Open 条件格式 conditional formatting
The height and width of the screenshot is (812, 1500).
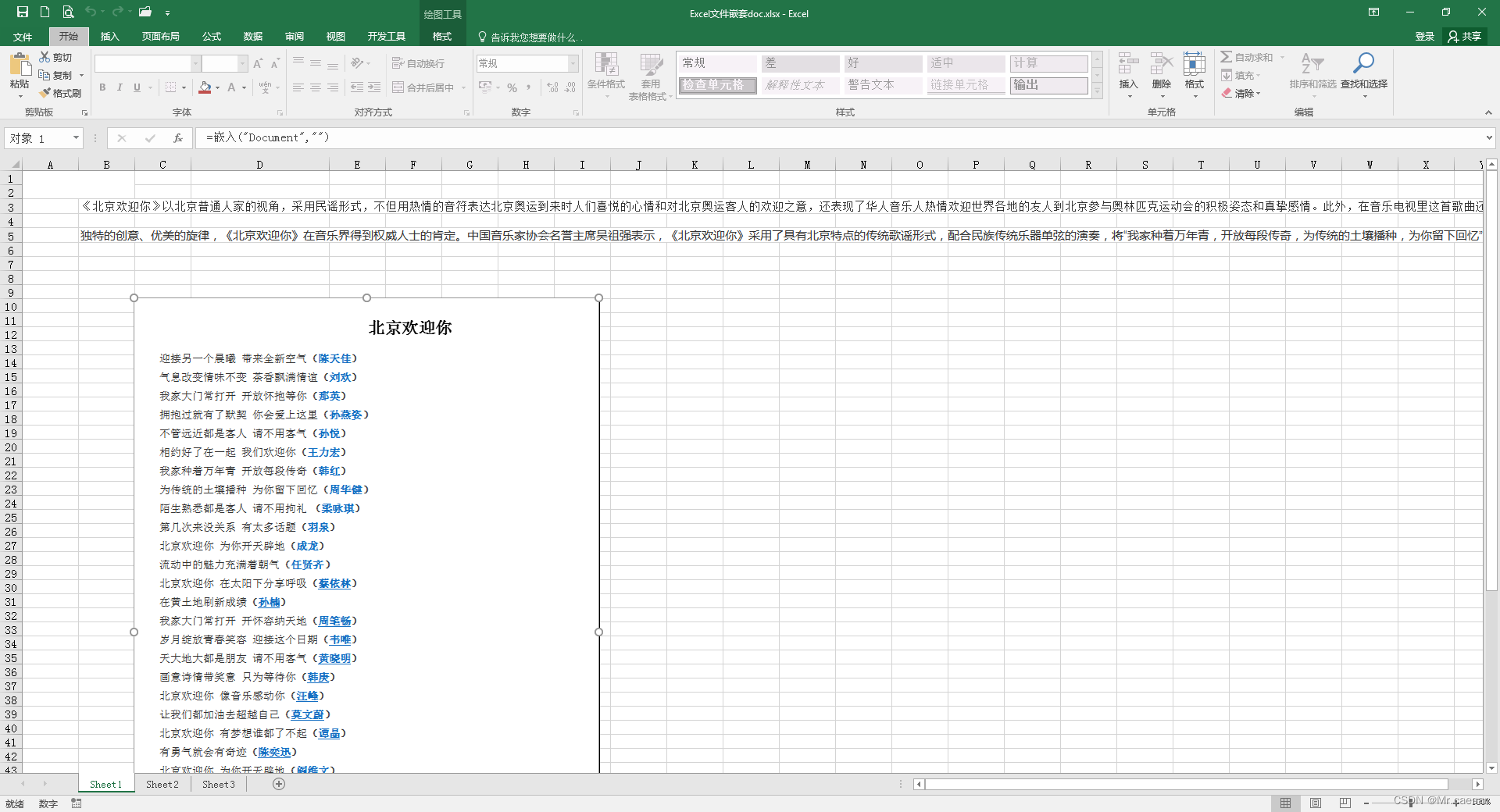coord(606,76)
